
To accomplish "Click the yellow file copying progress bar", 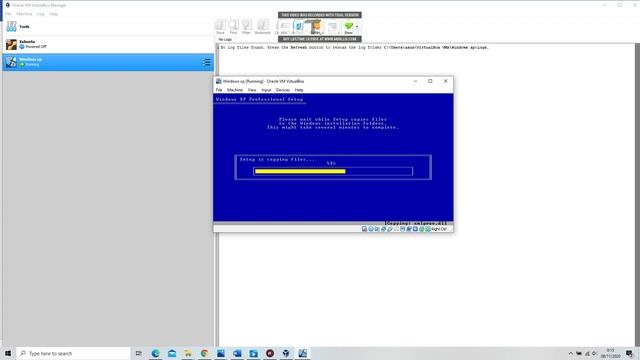I will tap(300, 171).
